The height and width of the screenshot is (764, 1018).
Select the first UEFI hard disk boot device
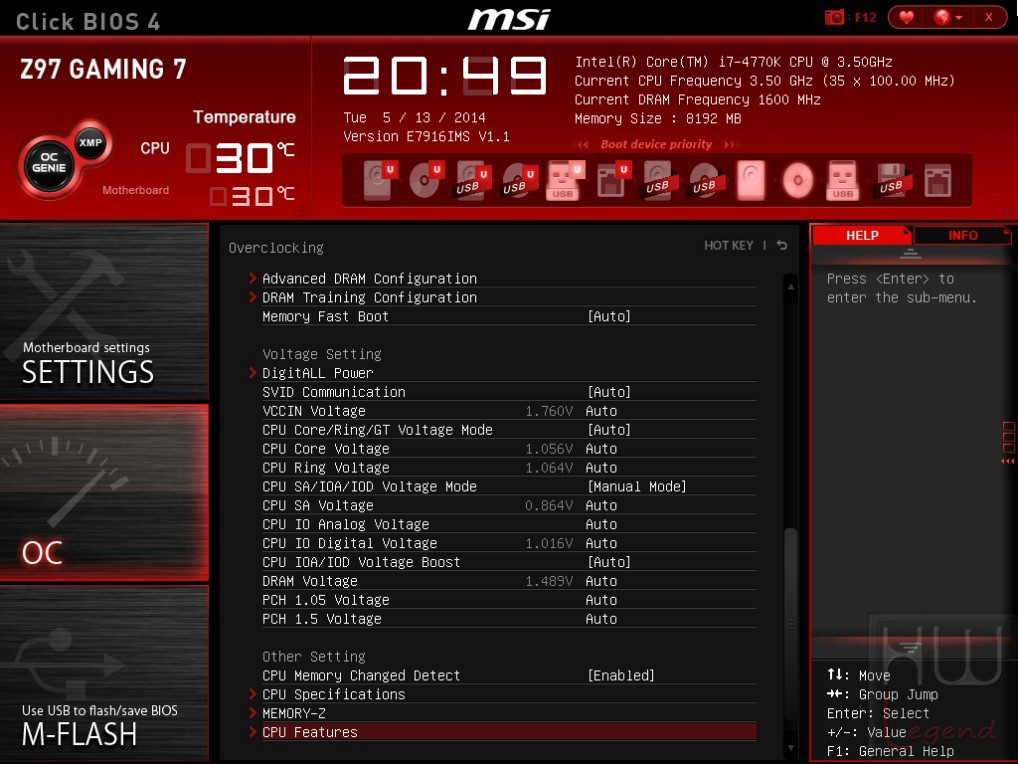coord(379,180)
